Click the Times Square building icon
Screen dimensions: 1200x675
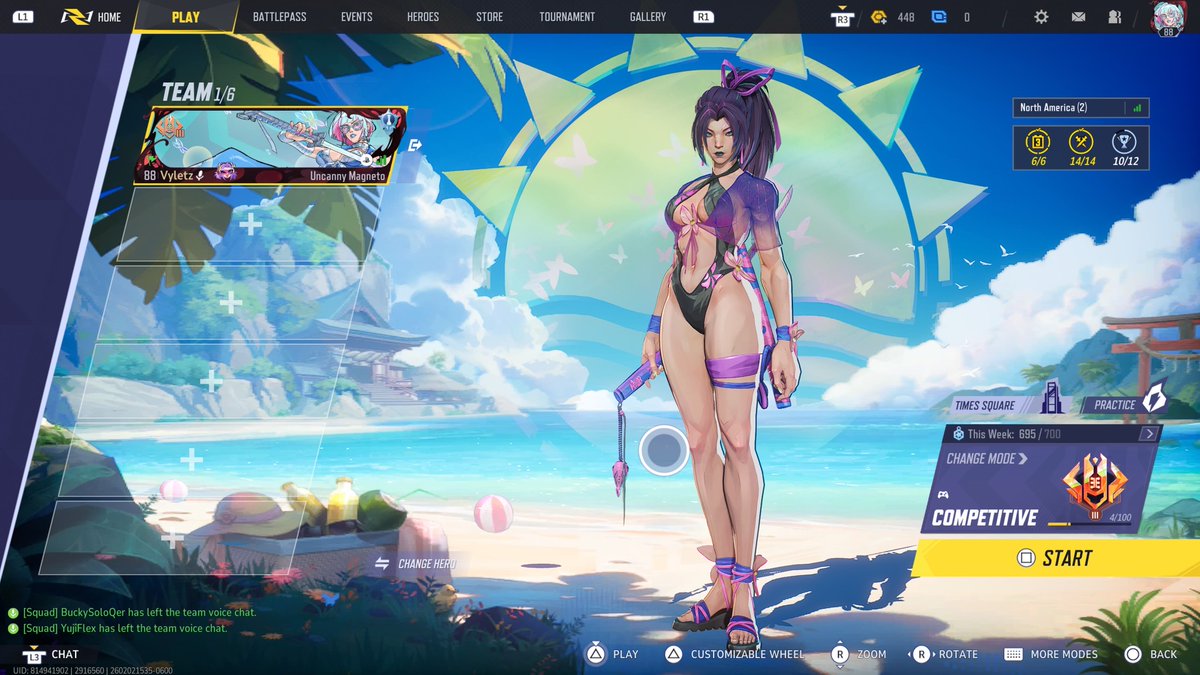[x=1051, y=399]
